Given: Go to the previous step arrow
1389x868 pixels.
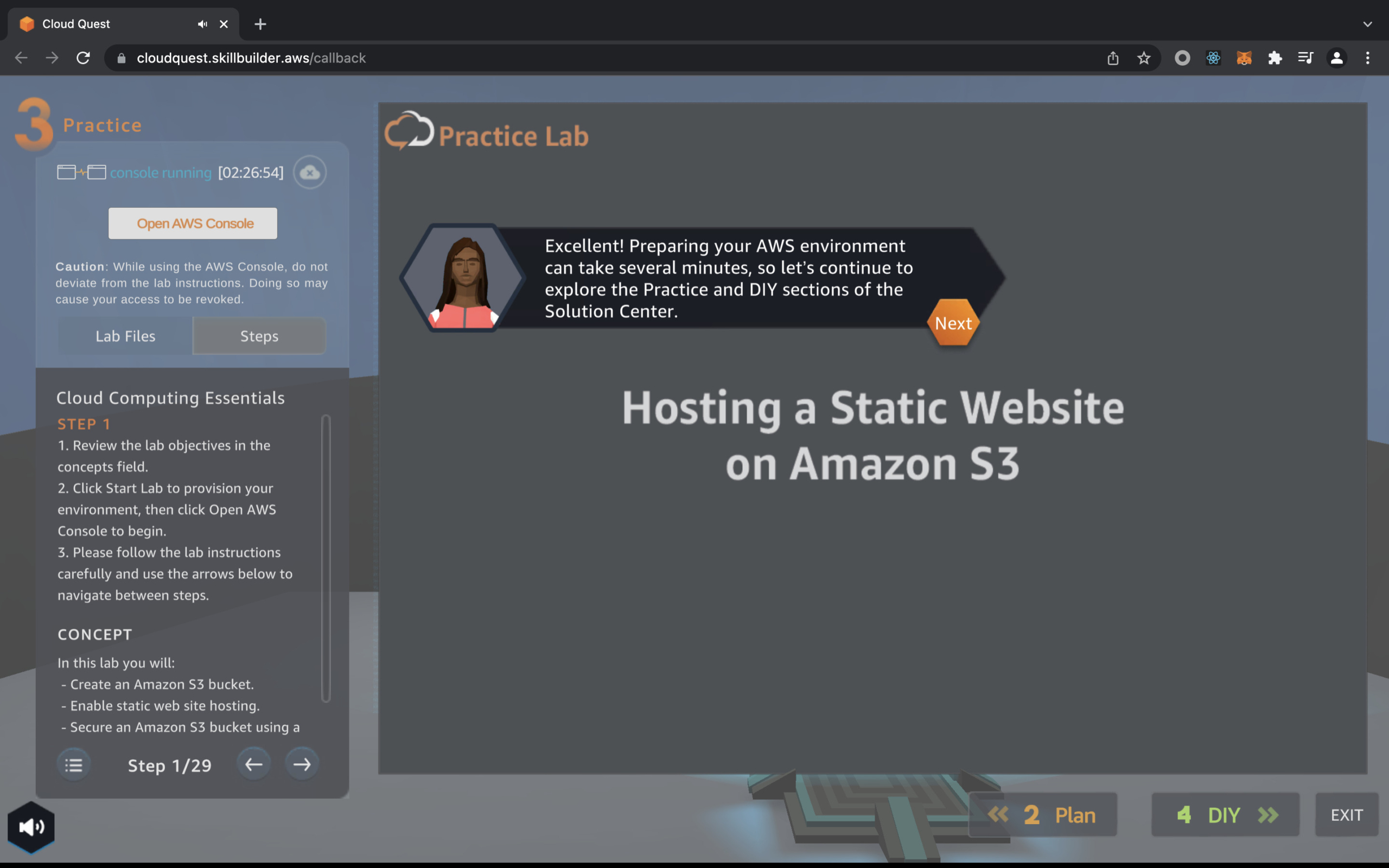Looking at the screenshot, I should pyautogui.click(x=254, y=764).
